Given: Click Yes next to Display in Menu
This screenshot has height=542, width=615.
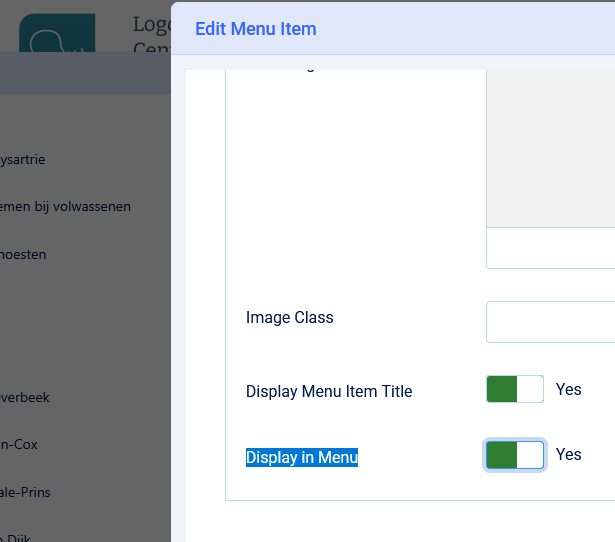Looking at the screenshot, I should coord(568,454).
